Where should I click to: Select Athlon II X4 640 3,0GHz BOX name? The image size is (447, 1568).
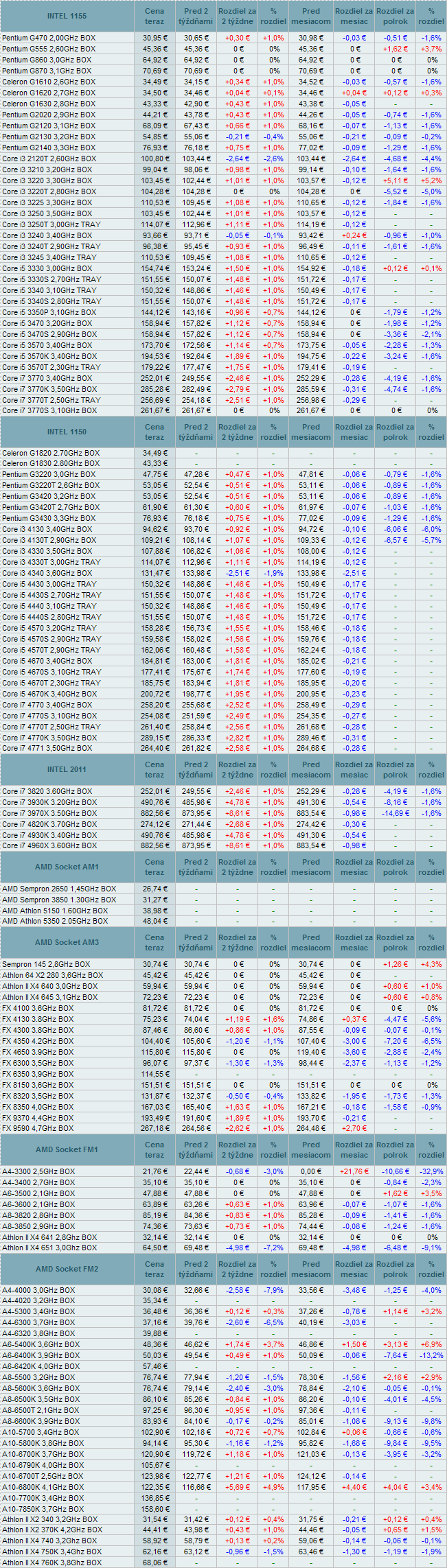pyautogui.click(x=50, y=986)
